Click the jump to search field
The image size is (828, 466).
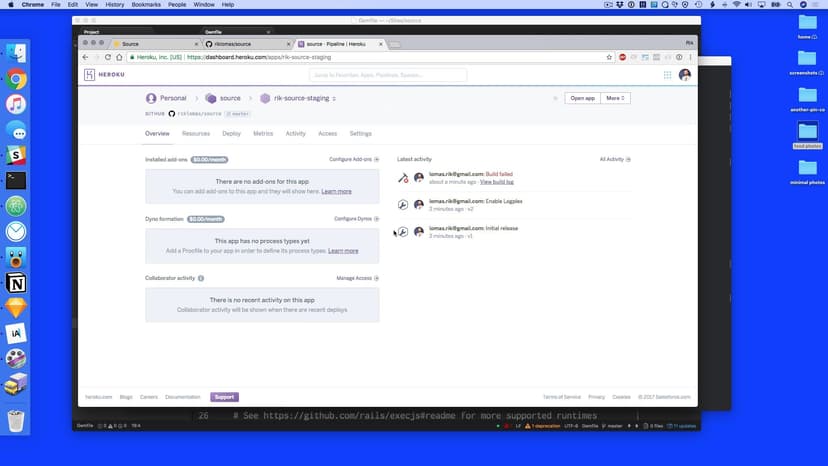390,75
